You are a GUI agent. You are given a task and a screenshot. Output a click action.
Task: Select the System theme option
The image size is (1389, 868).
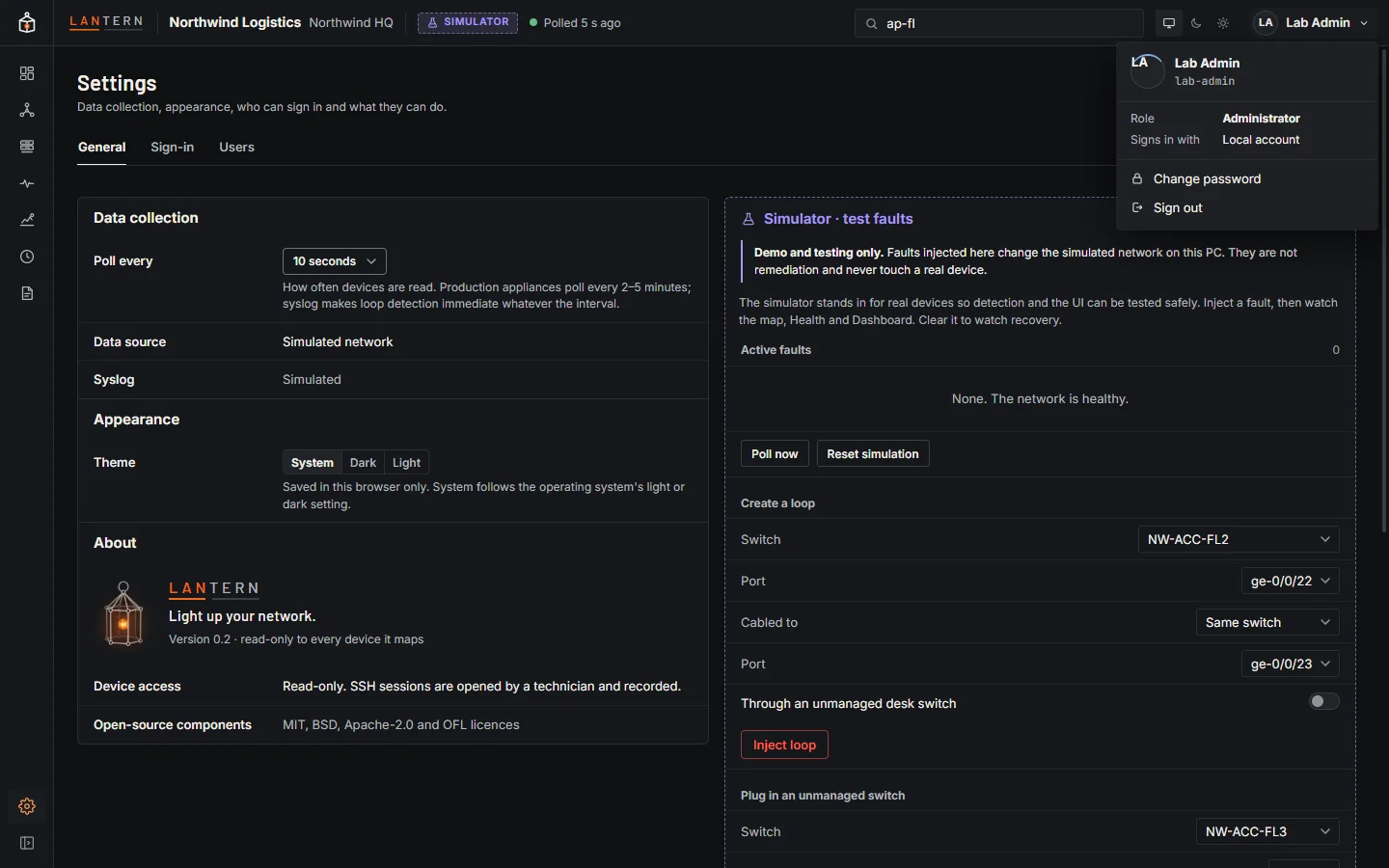click(x=313, y=463)
